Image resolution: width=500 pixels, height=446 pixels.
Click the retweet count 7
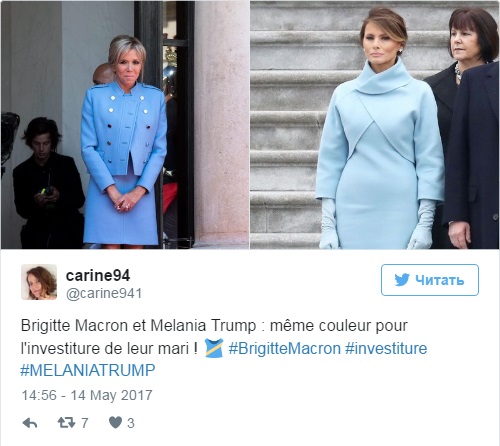(x=85, y=423)
